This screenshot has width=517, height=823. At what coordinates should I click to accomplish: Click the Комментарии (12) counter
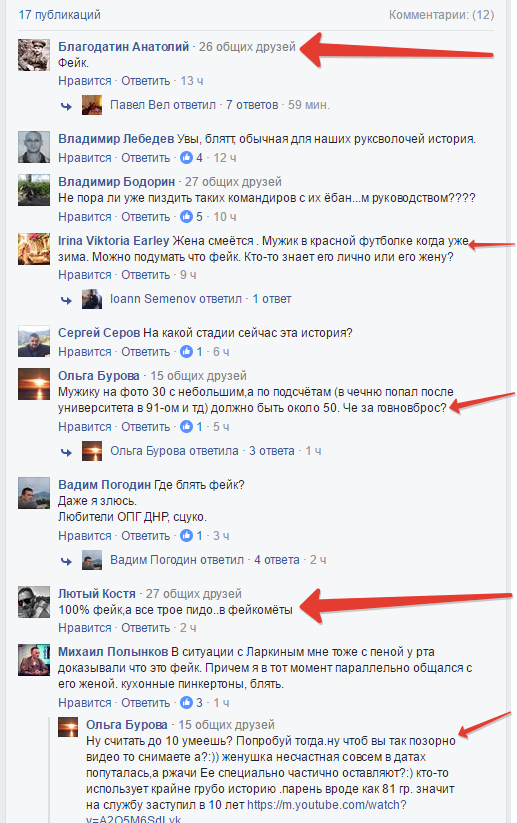pos(441,15)
